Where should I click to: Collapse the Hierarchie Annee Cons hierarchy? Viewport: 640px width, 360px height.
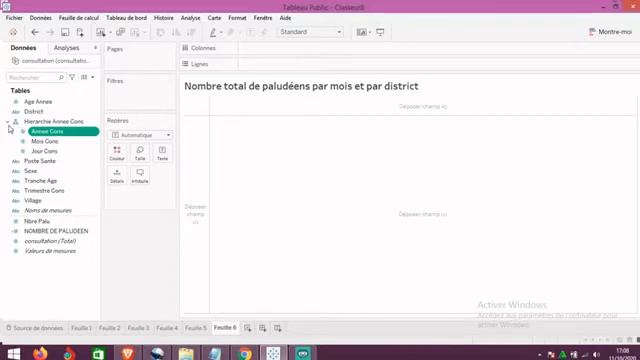pos(7,122)
